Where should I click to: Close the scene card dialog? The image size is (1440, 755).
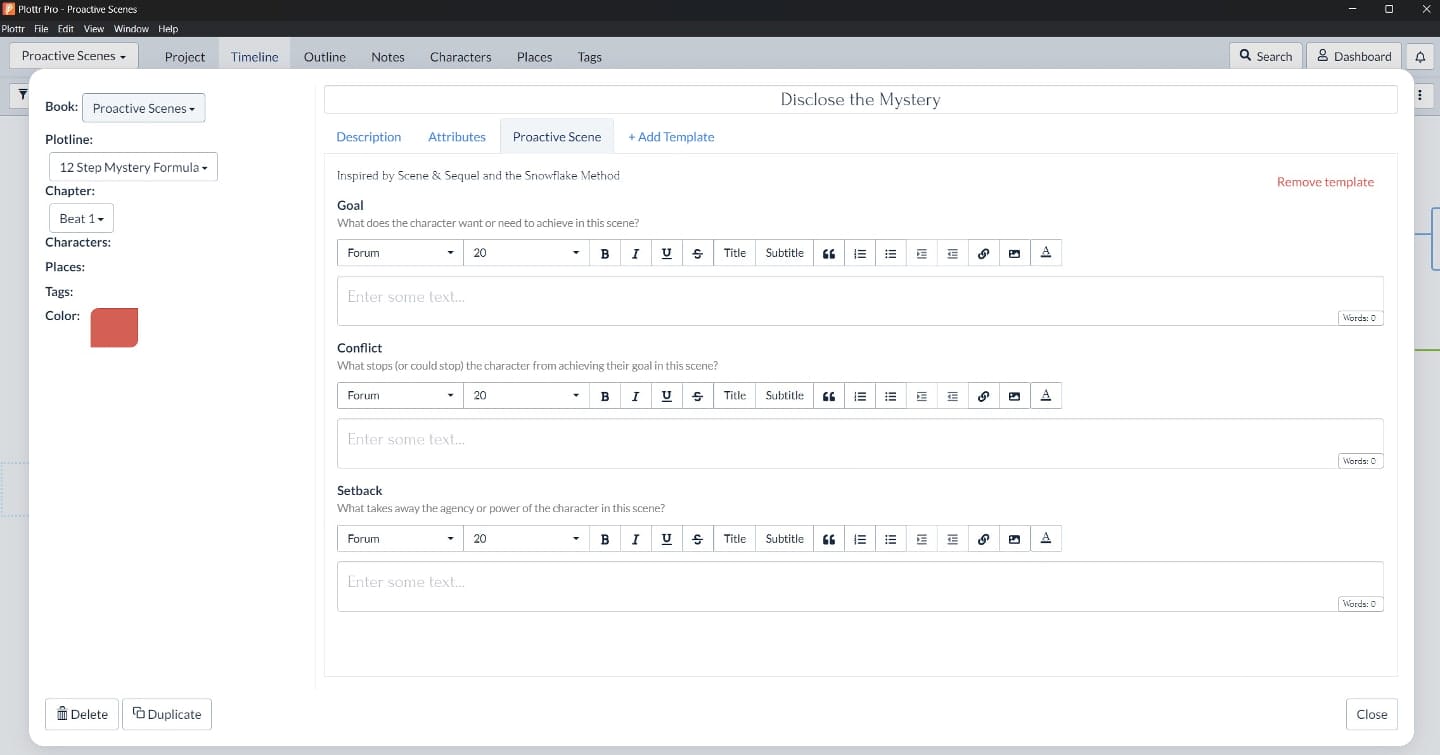coord(1371,714)
